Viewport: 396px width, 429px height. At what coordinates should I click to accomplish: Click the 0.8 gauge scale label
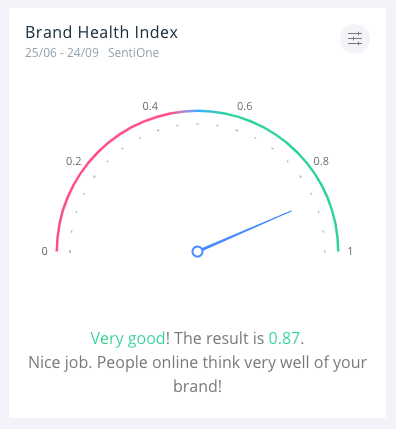pos(321,161)
